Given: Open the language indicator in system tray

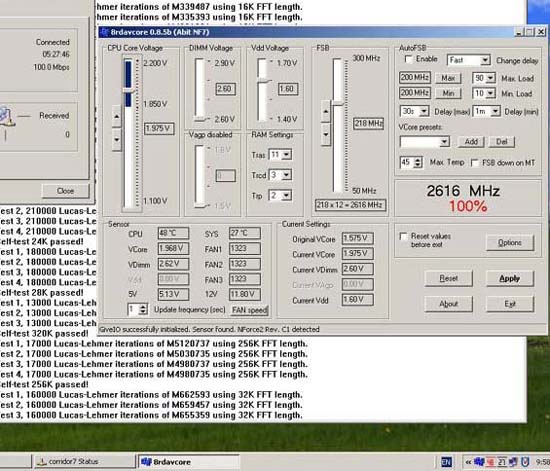Looking at the screenshot, I should pos(447,462).
